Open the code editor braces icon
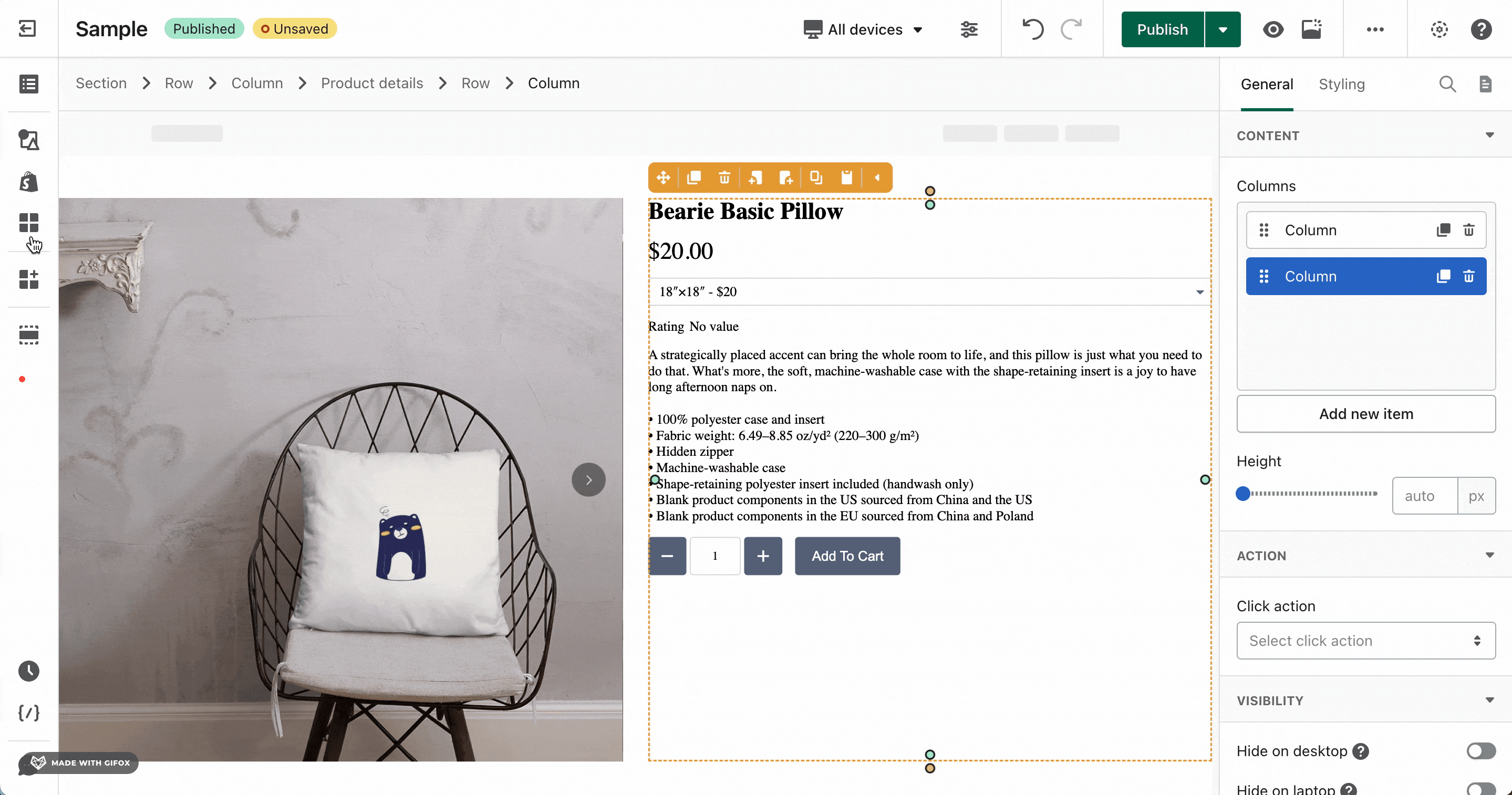Image resolution: width=1512 pixels, height=795 pixels. point(29,713)
